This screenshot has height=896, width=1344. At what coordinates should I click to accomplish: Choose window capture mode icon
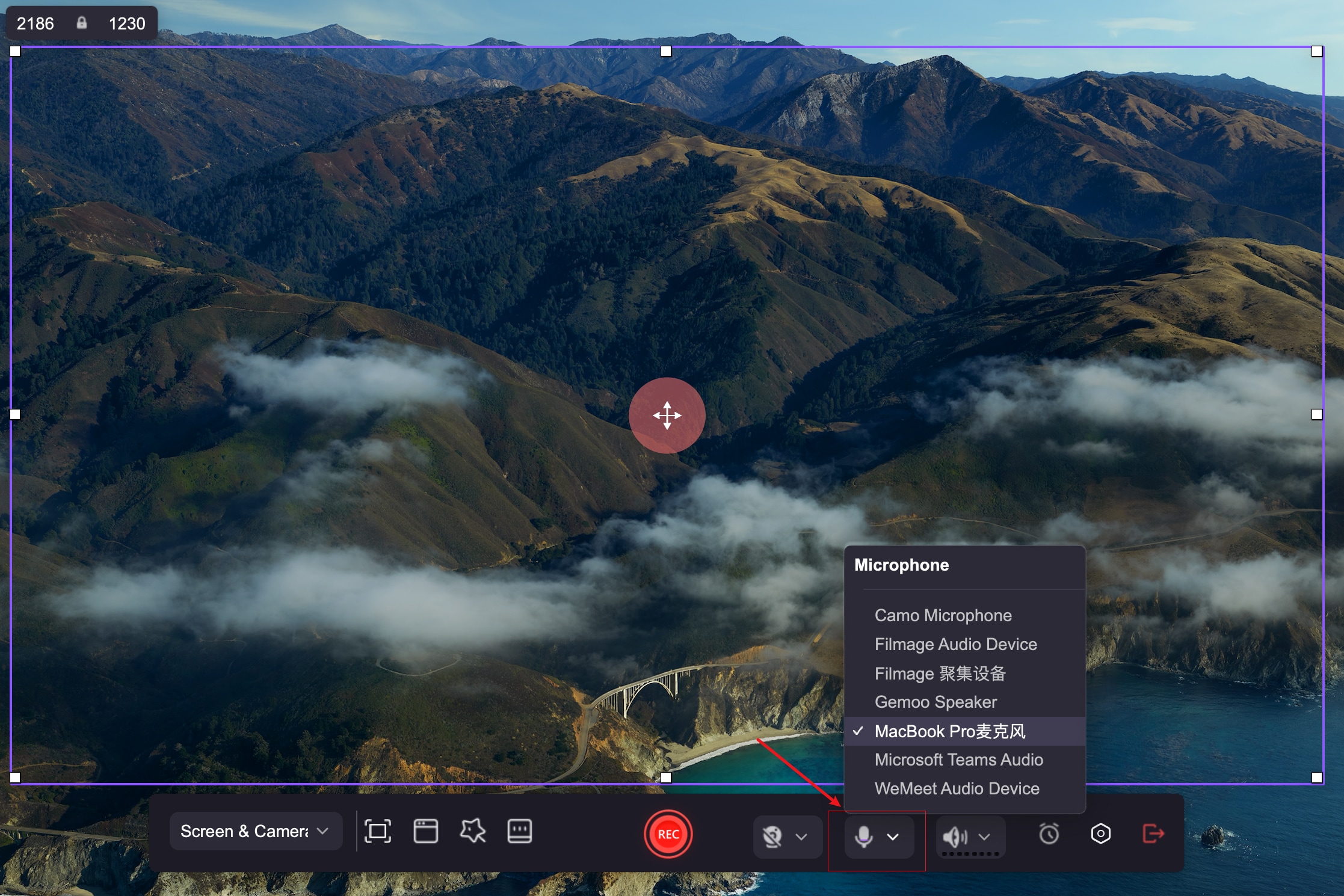(x=425, y=832)
